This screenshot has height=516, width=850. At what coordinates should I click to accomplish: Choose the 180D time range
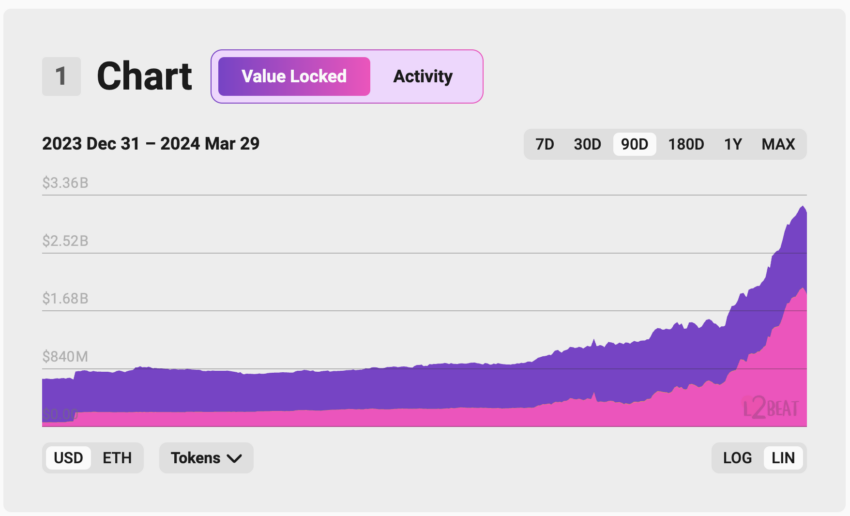(x=686, y=144)
